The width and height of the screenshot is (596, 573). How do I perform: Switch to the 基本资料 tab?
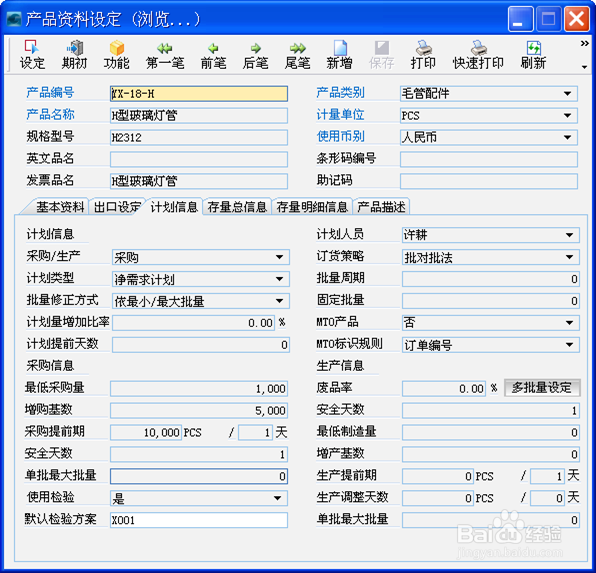pos(58,207)
